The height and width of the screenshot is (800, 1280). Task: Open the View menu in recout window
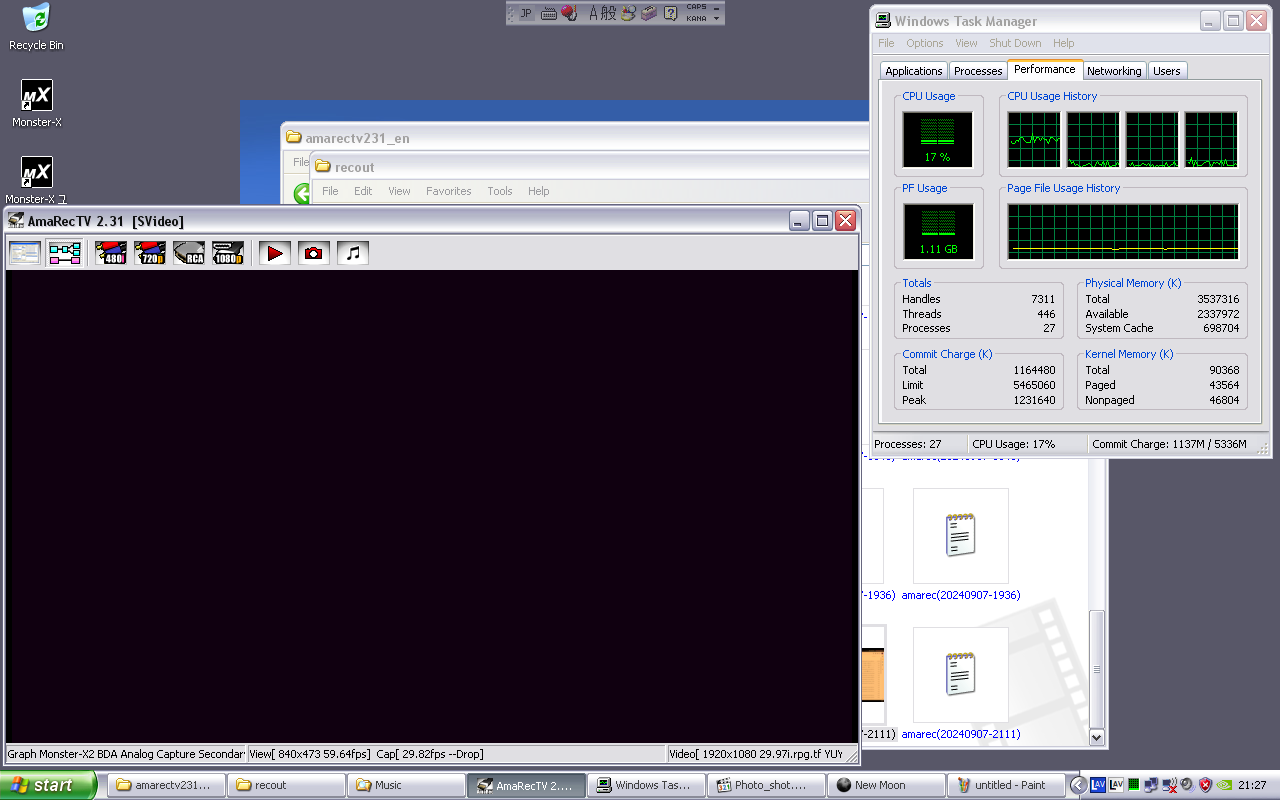pyautogui.click(x=399, y=191)
